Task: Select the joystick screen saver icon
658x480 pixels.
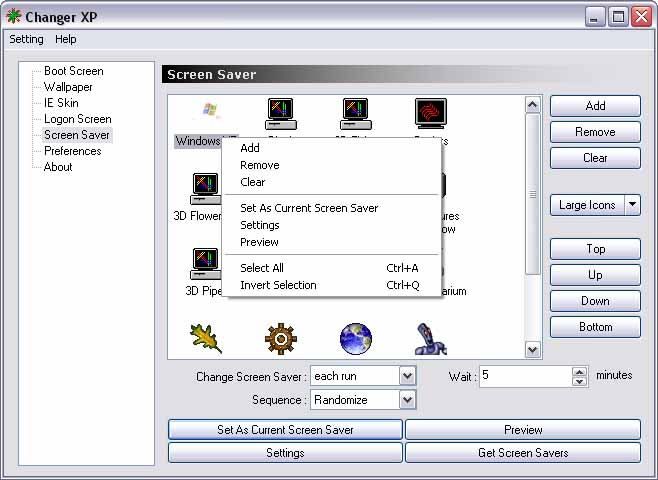Action: 430,338
